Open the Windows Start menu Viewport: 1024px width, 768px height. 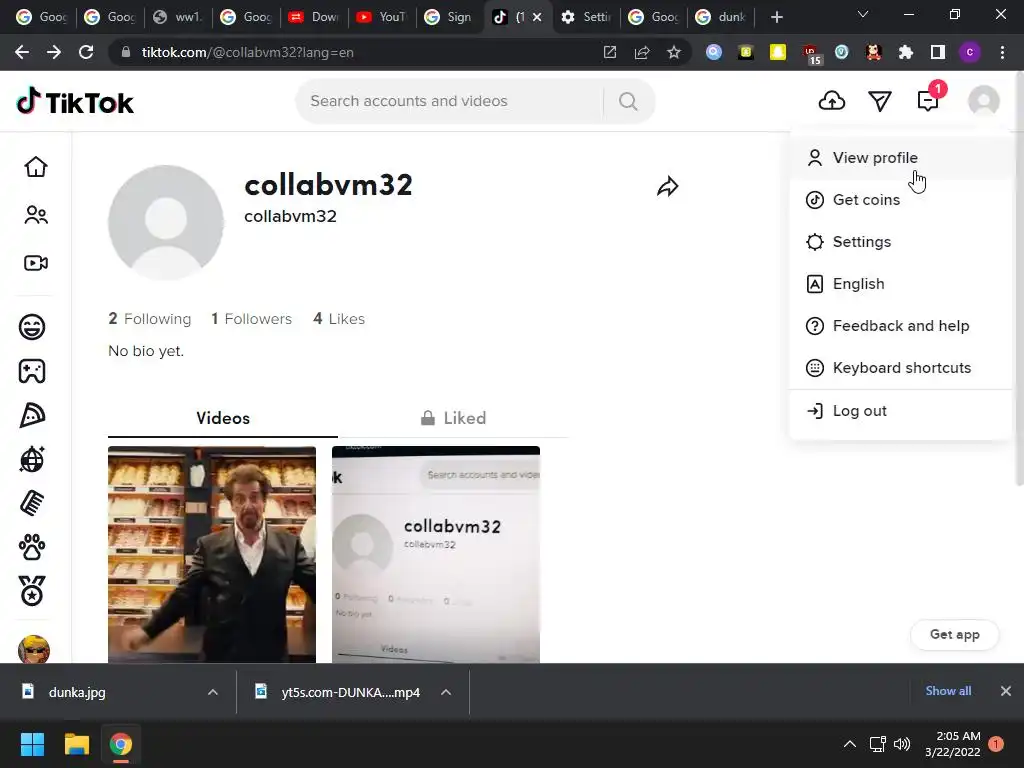(x=32, y=744)
